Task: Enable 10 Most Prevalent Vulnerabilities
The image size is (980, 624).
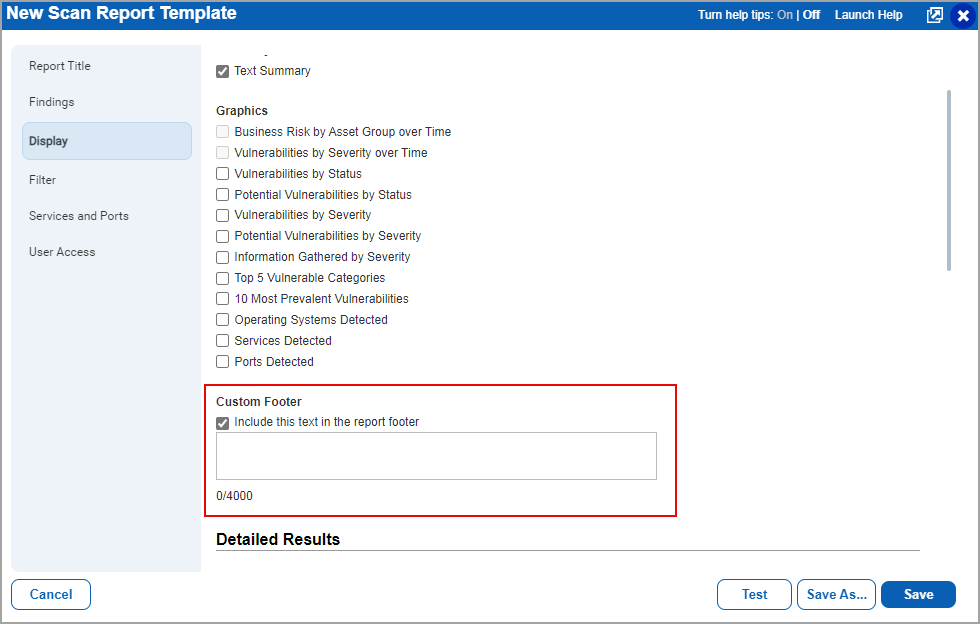Action: [222, 298]
